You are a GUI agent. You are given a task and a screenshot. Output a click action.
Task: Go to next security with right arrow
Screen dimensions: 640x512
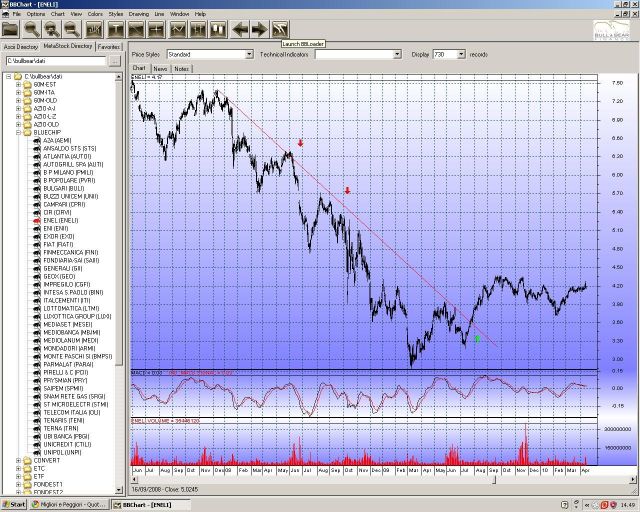click(259, 29)
